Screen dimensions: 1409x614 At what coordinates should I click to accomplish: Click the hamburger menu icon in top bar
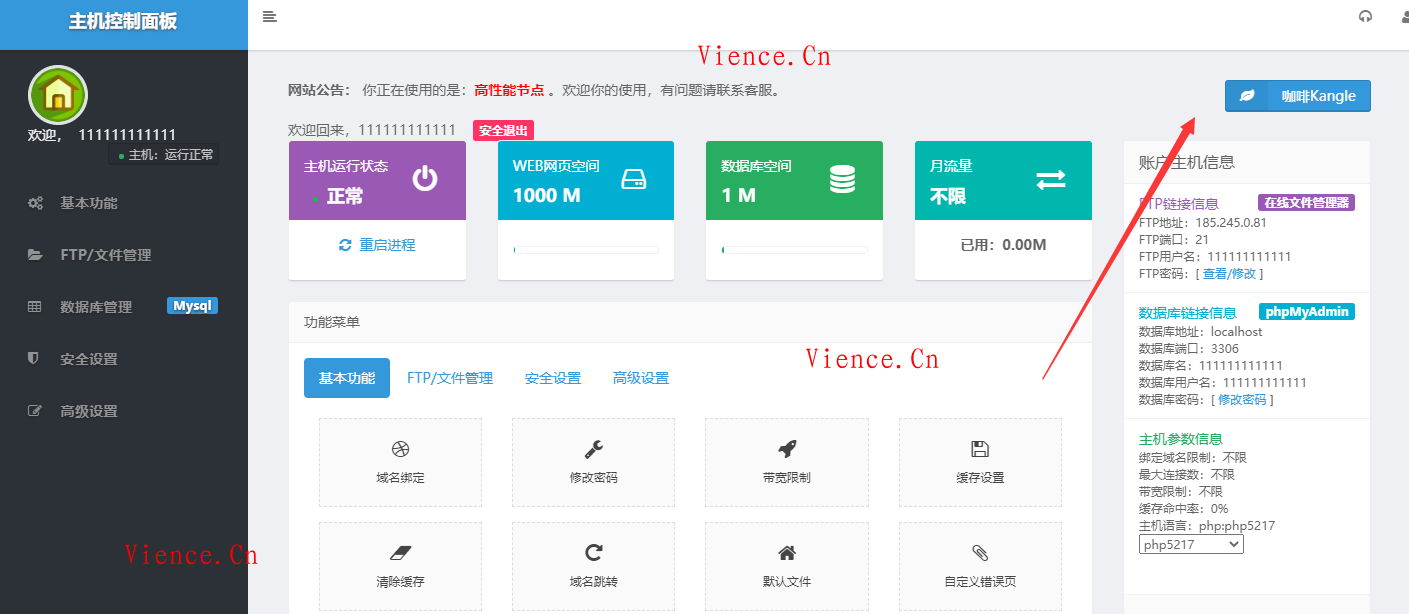pos(269,16)
